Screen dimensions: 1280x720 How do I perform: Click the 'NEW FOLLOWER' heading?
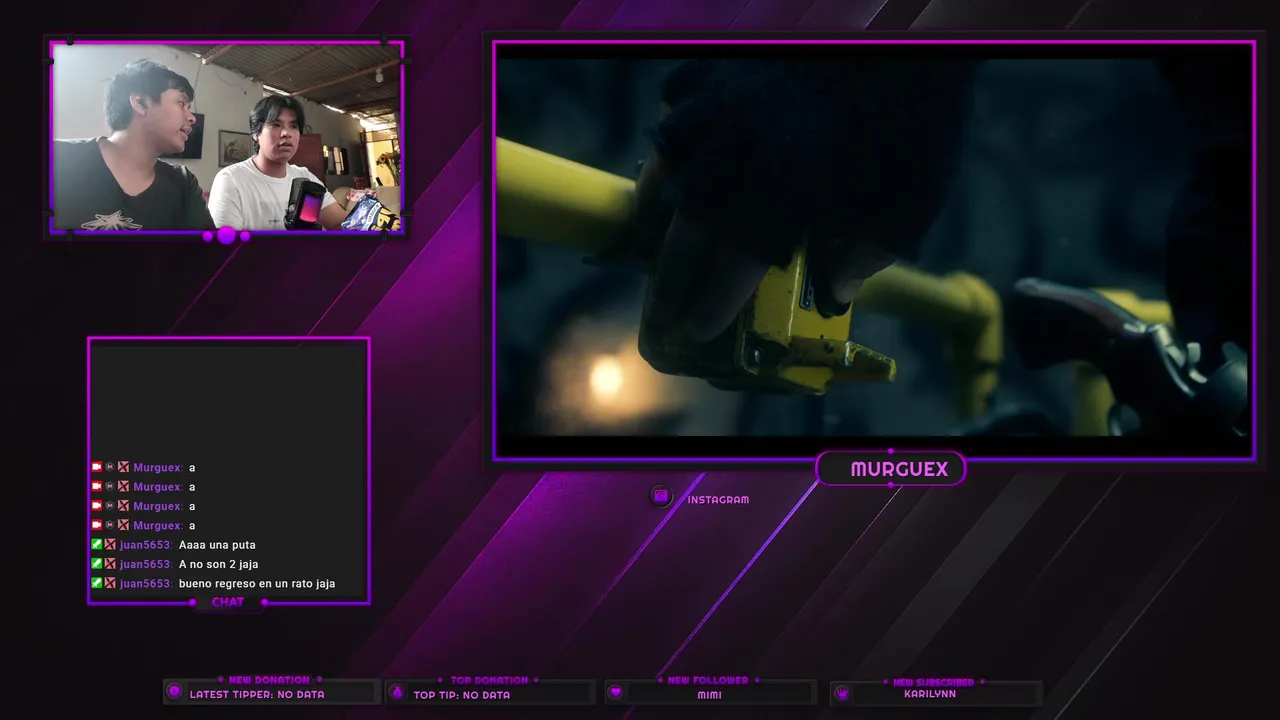click(x=708, y=680)
